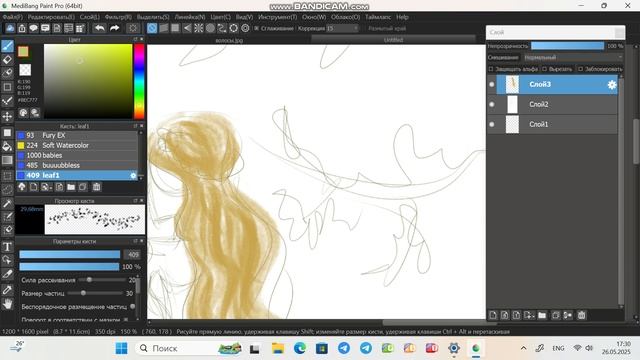Toggle the Заблокировать checkbox
Viewport: 640px width, 360px height.
[x=580, y=69]
